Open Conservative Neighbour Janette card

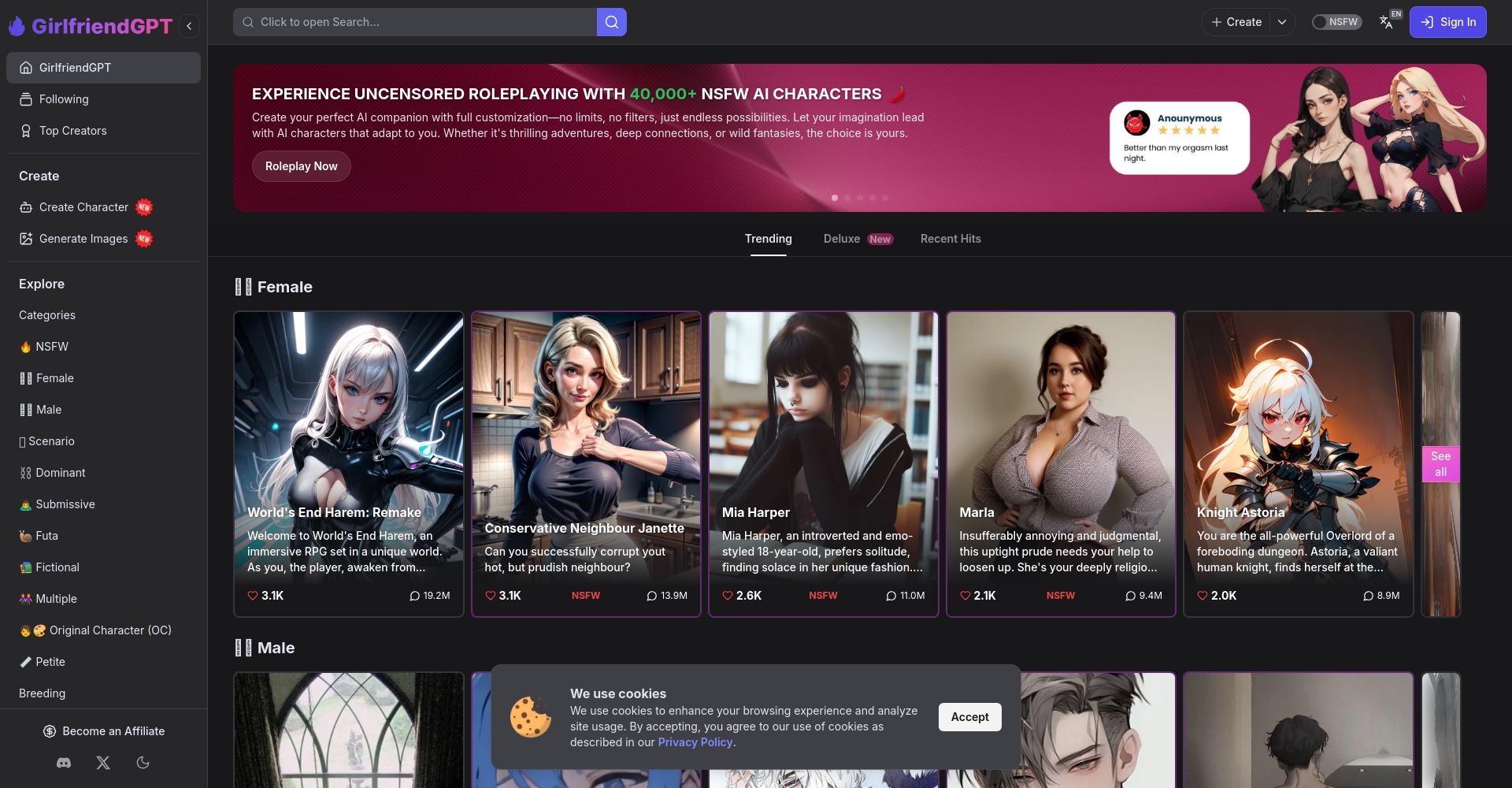click(586, 464)
